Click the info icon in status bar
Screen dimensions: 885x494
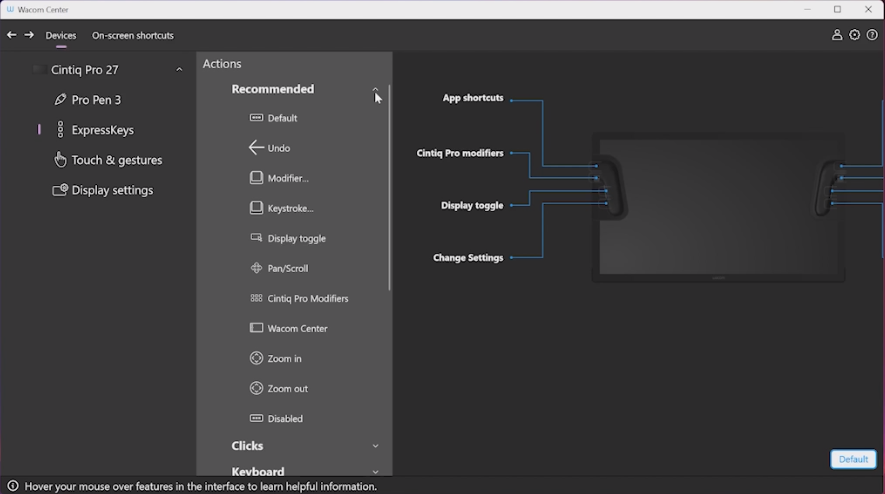pyautogui.click(x=12, y=486)
